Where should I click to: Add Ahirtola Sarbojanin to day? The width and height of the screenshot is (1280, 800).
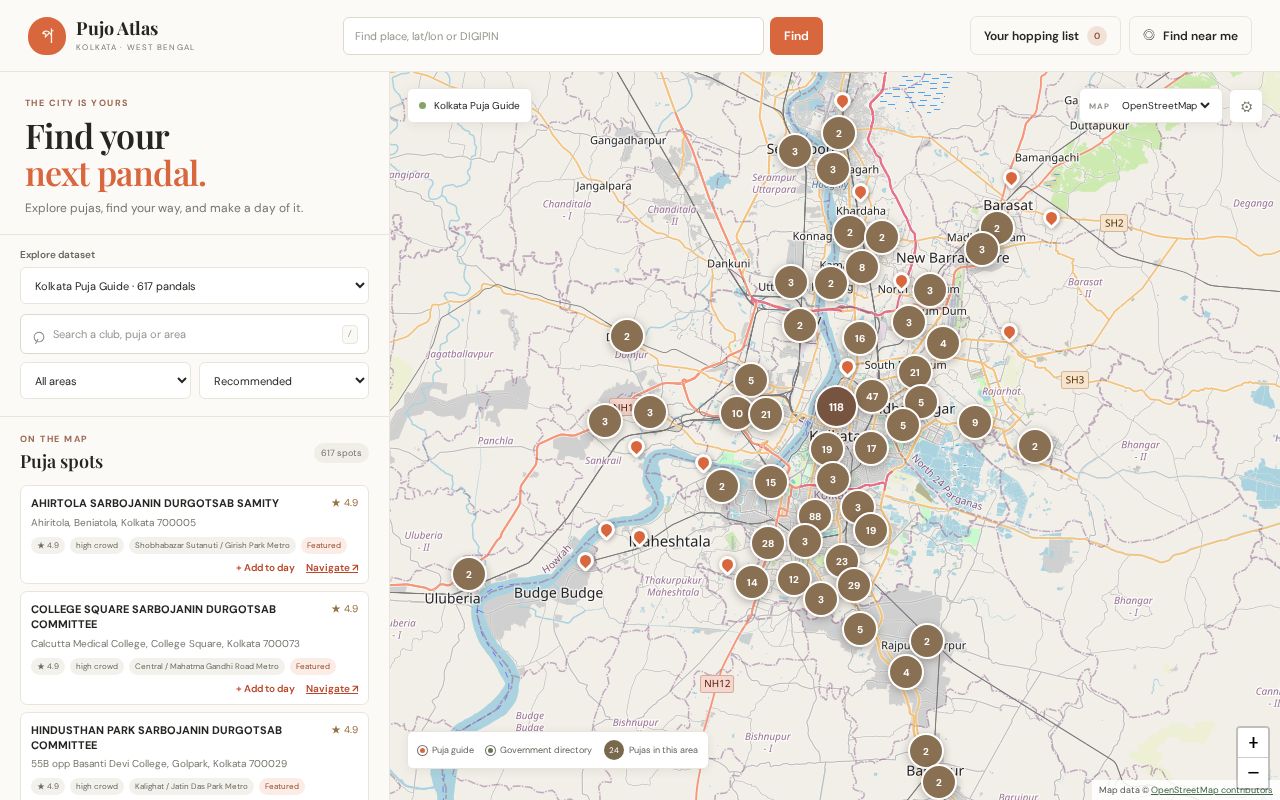[x=265, y=568]
